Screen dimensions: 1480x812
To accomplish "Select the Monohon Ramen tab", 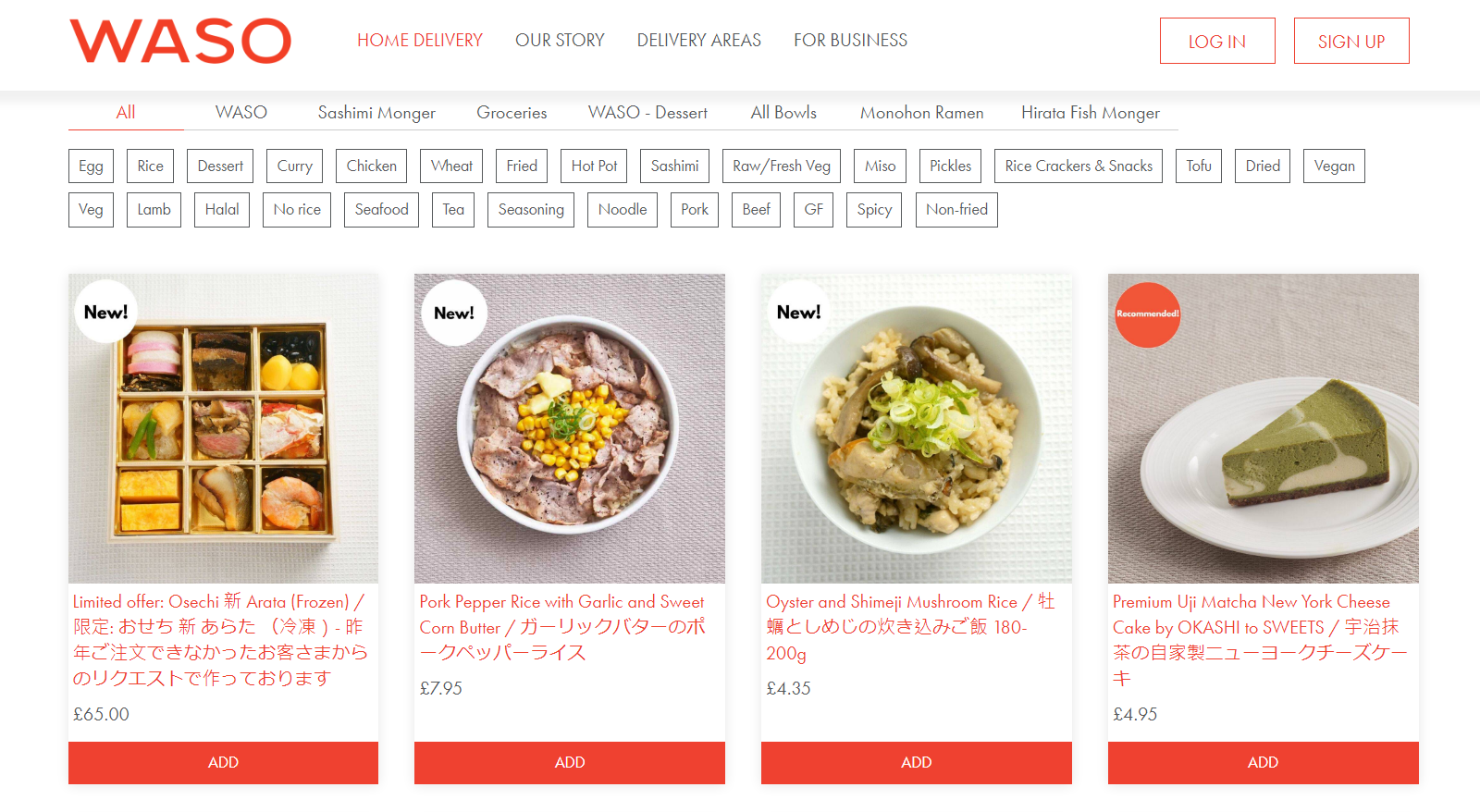I will click(x=922, y=113).
